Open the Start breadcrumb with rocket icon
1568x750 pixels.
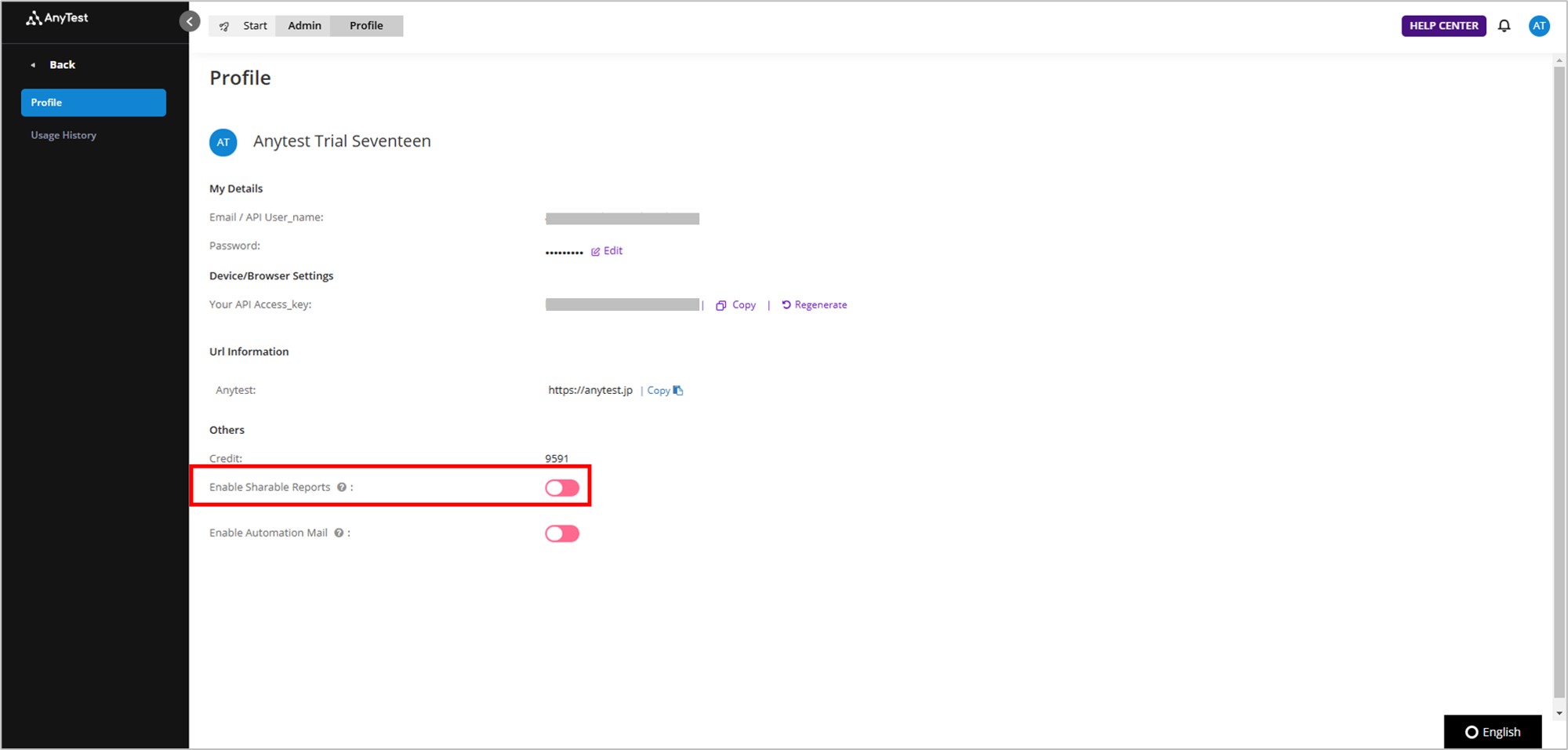[x=243, y=26]
